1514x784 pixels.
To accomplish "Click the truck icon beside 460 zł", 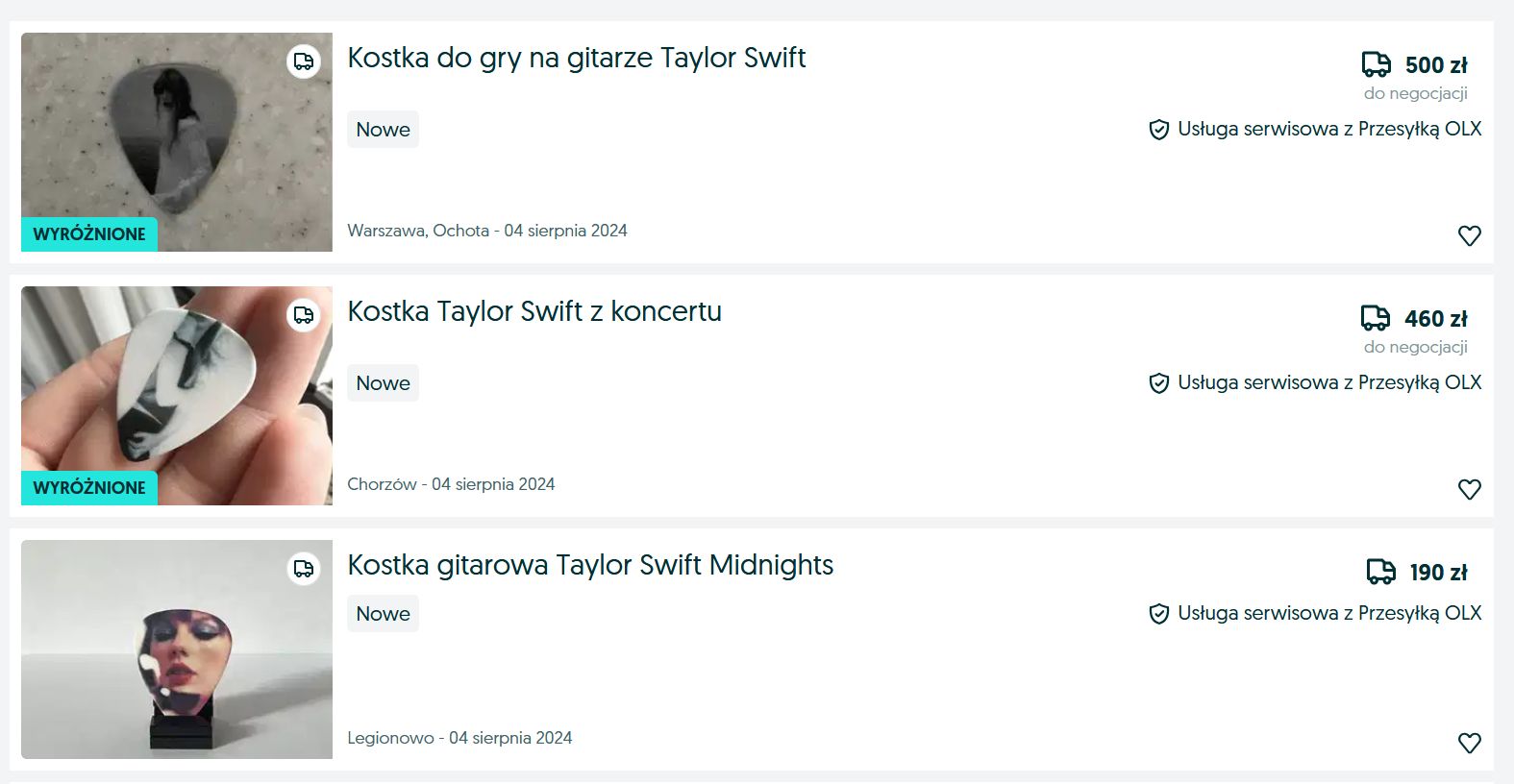I will pos(1375,319).
